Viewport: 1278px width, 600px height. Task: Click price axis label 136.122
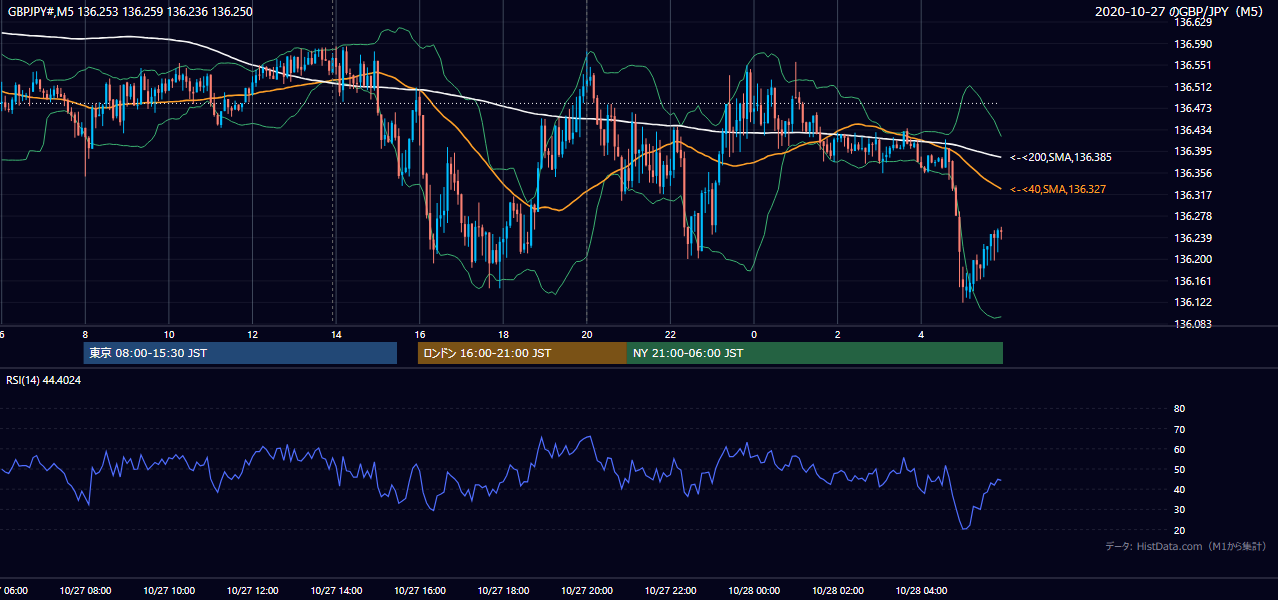(x=1192, y=302)
